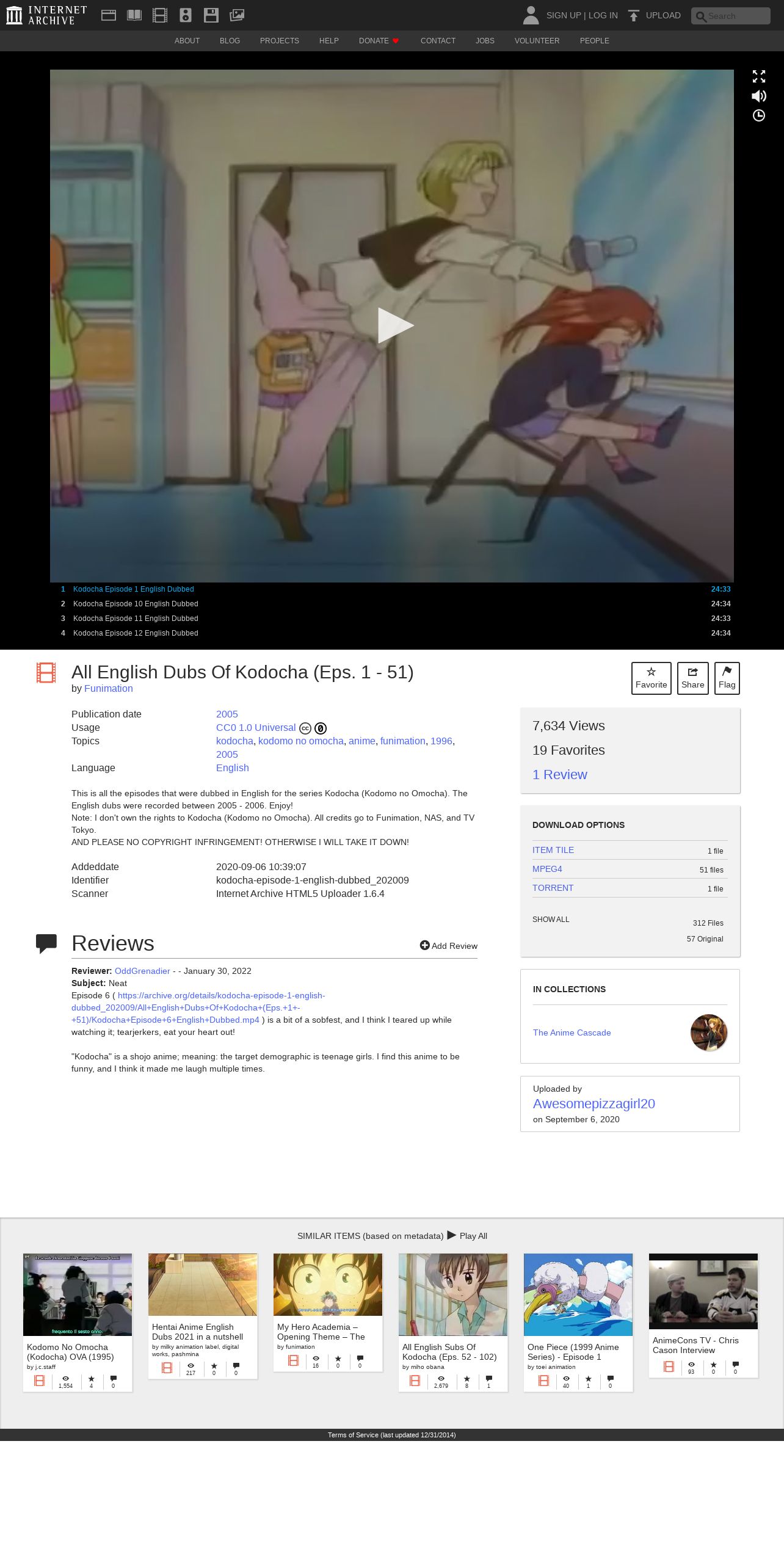Open the Texts book icon

pyautogui.click(x=134, y=15)
